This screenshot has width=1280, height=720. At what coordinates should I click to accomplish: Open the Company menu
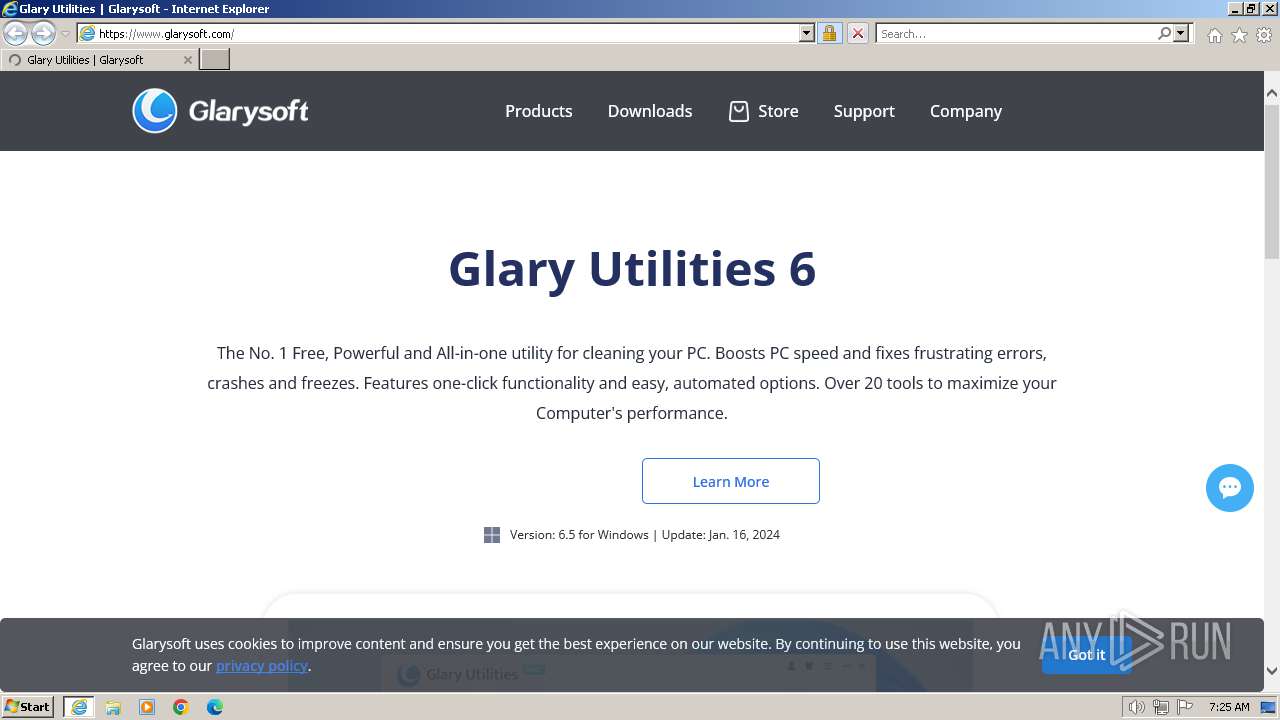point(966,111)
